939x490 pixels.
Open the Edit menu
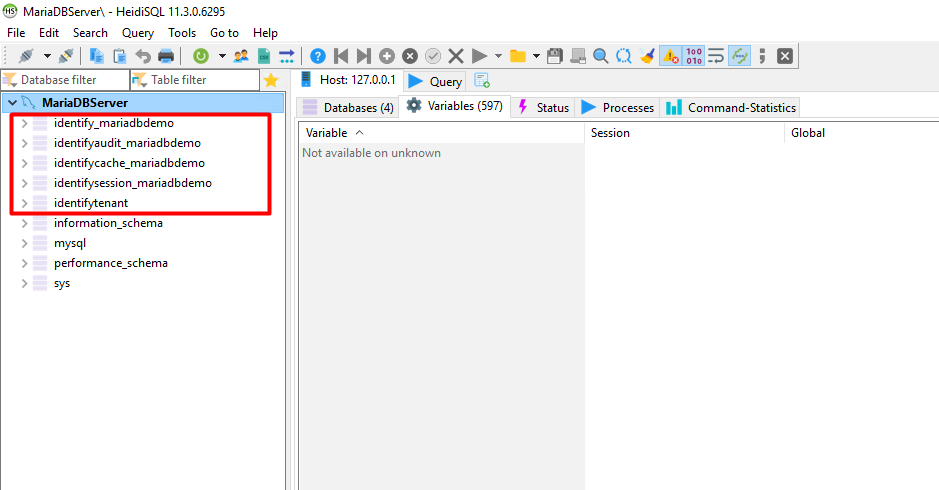point(49,33)
